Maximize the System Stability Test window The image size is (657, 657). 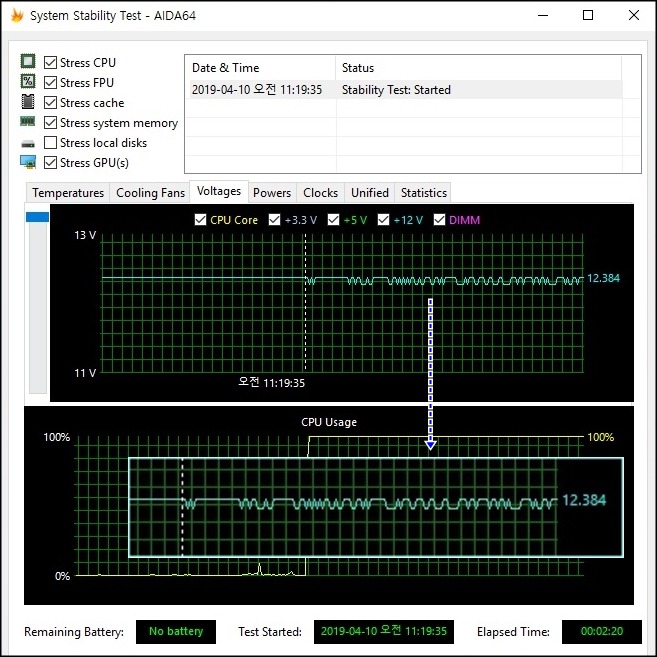pos(588,16)
